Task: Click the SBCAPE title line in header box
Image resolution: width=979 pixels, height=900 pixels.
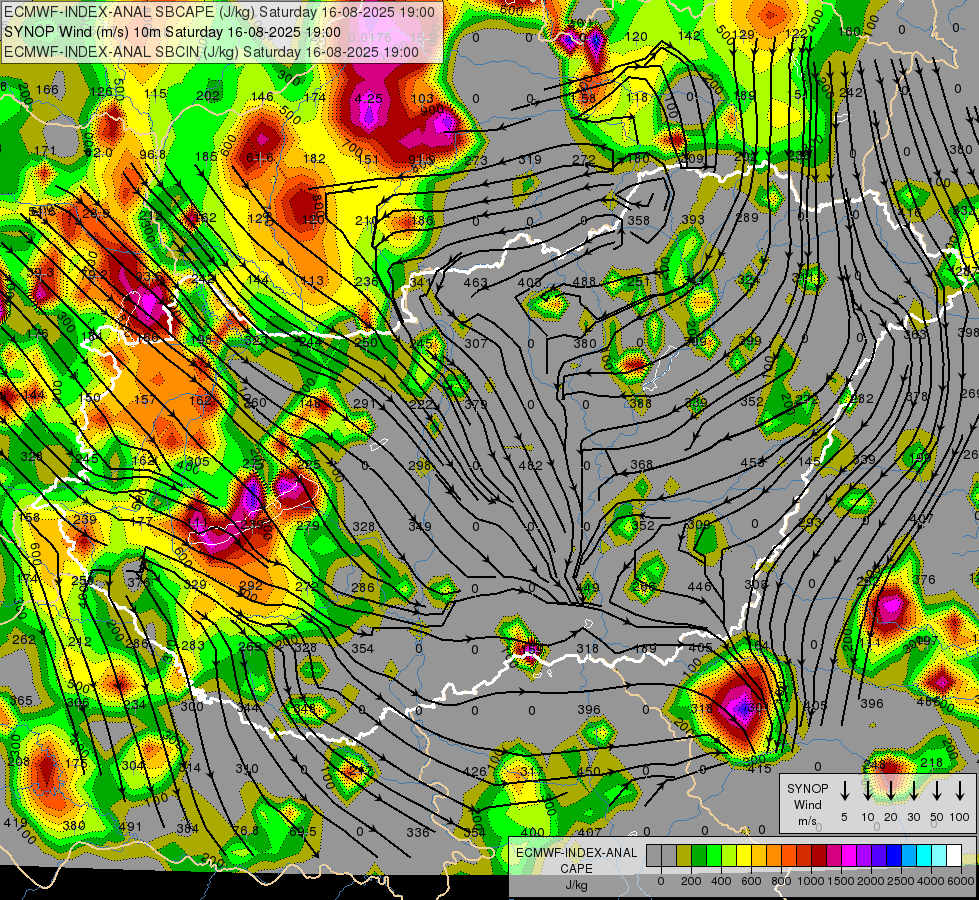Action: [x=219, y=12]
